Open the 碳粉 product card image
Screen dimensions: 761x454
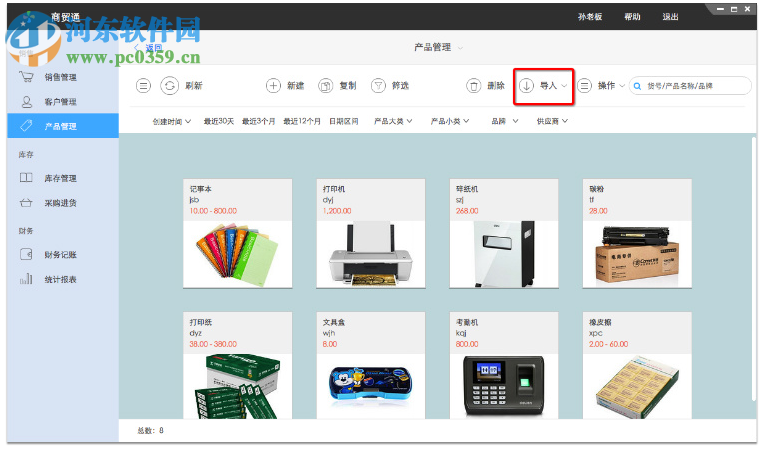pos(637,254)
